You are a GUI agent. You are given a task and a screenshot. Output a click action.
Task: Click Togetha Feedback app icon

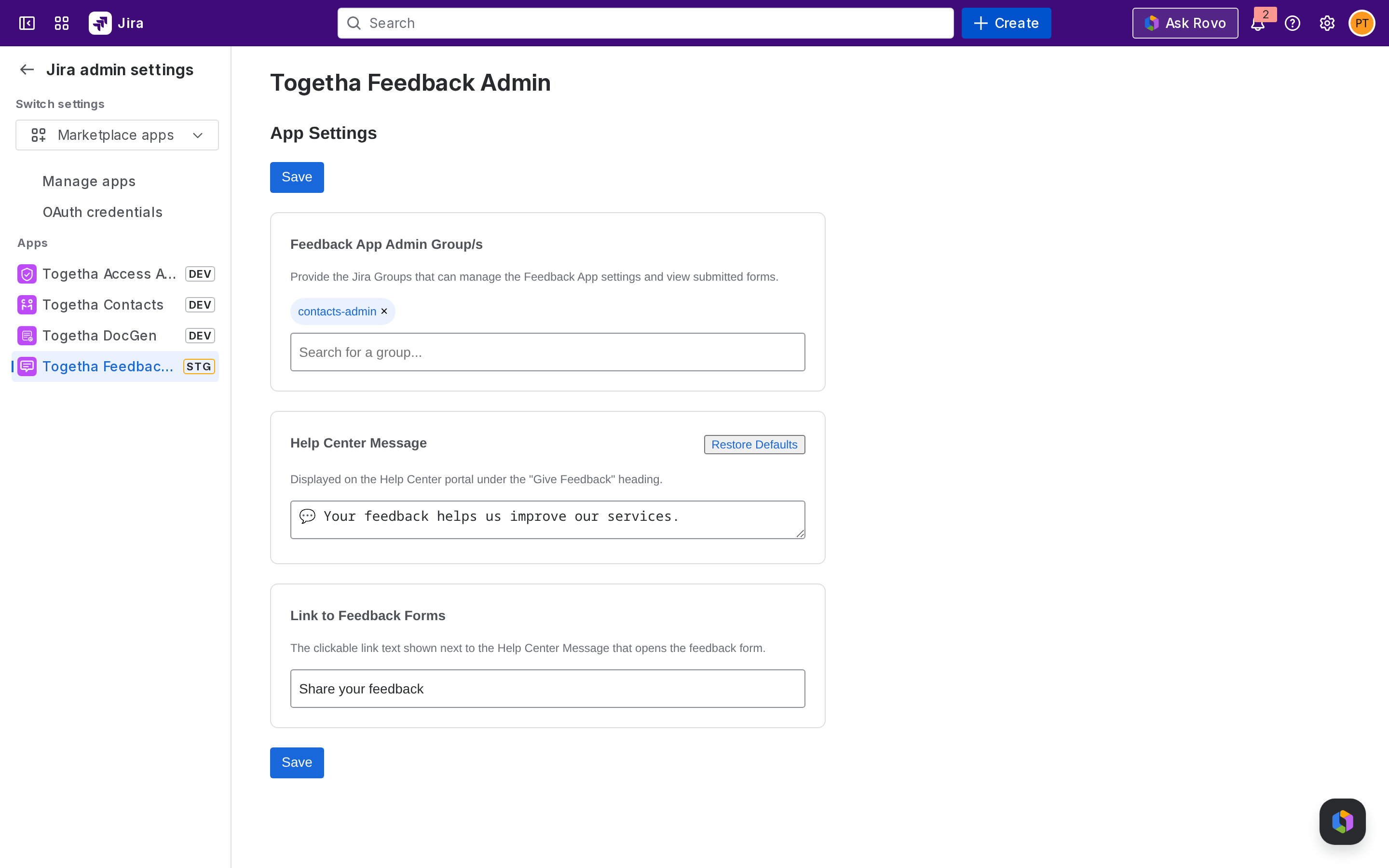tap(27, 366)
